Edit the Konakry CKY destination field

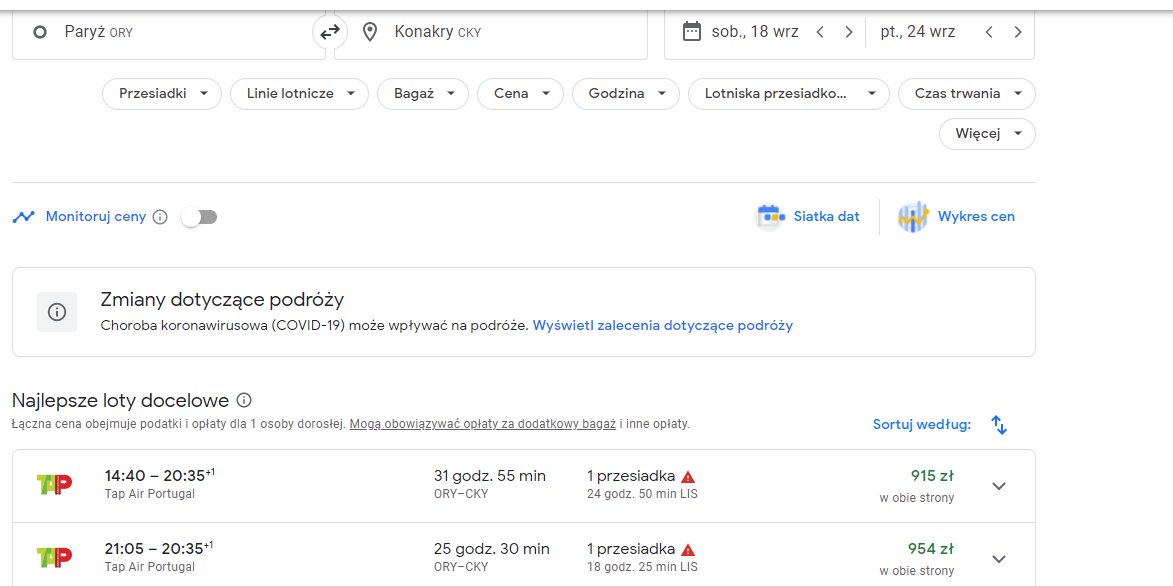tap(491, 32)
